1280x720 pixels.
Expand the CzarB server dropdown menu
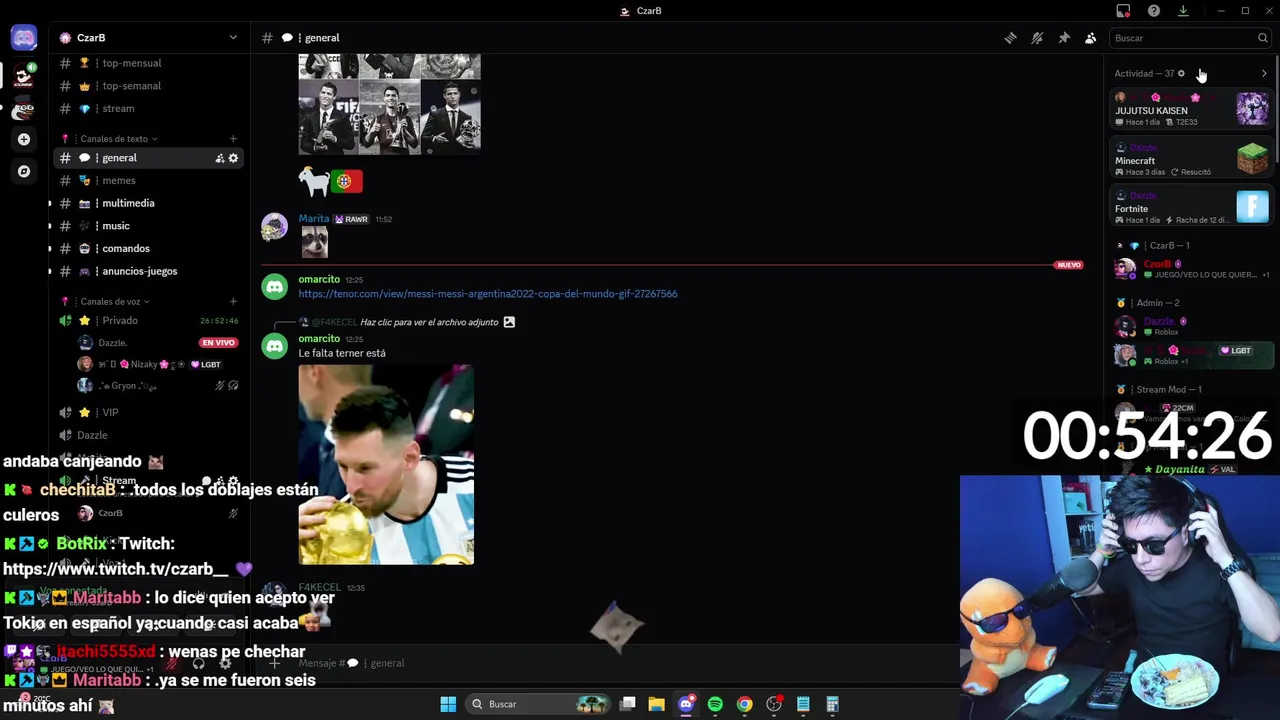pos(233,38)
